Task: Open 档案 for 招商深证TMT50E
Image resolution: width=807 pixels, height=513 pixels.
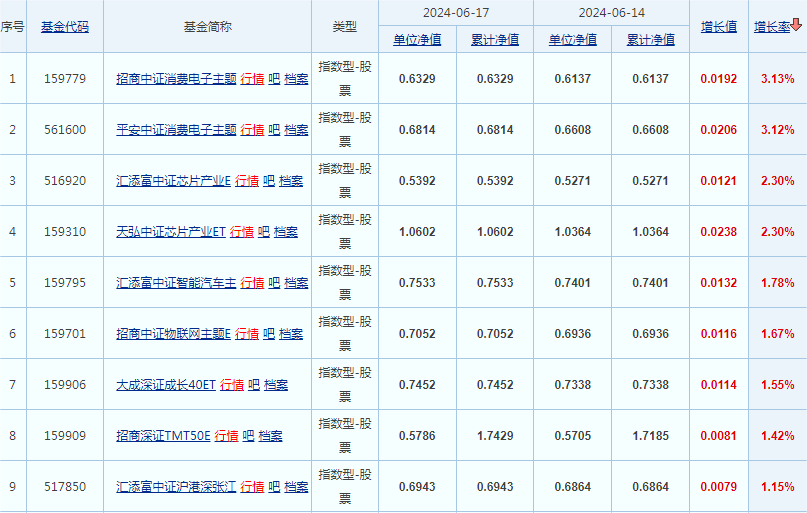Action: [271, 435]
